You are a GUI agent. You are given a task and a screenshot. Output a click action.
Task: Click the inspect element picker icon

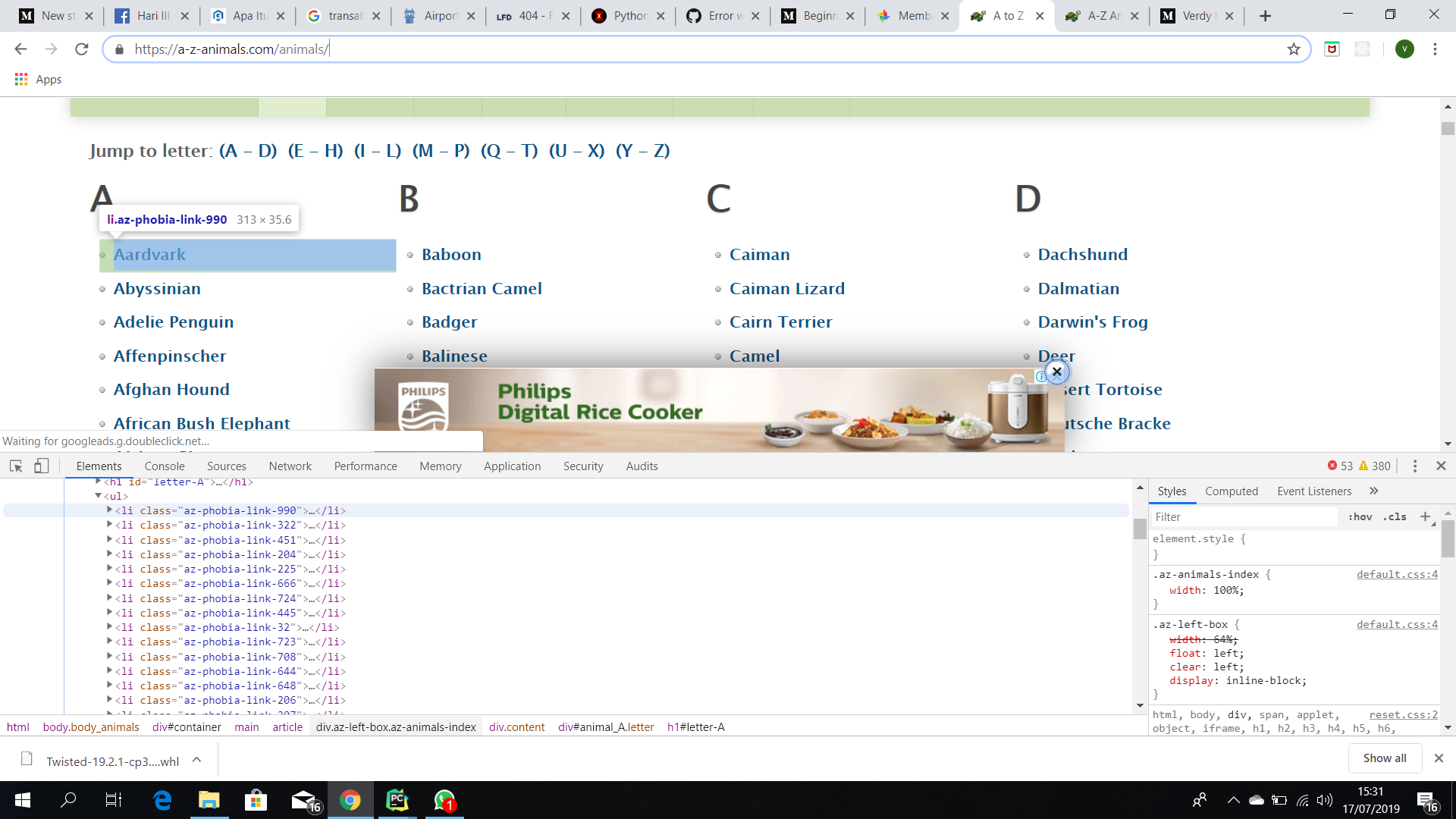coord(16,466)
